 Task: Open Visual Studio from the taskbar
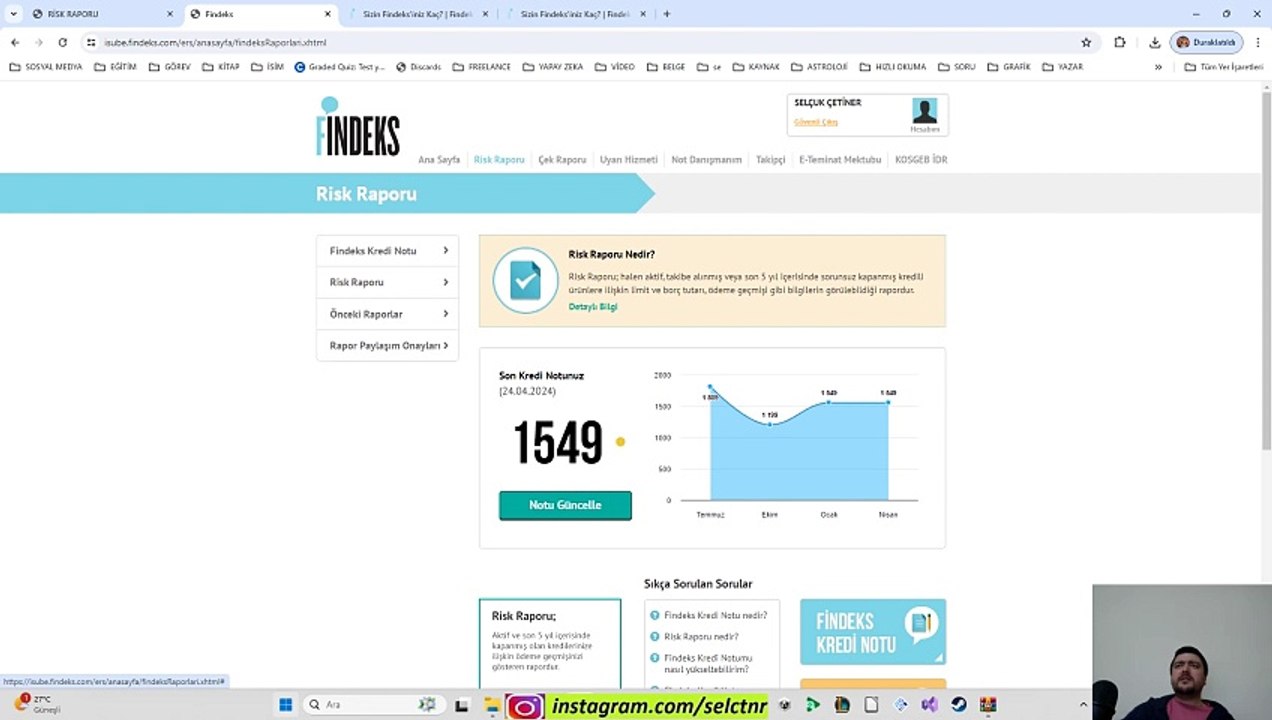tap(930, 705)
